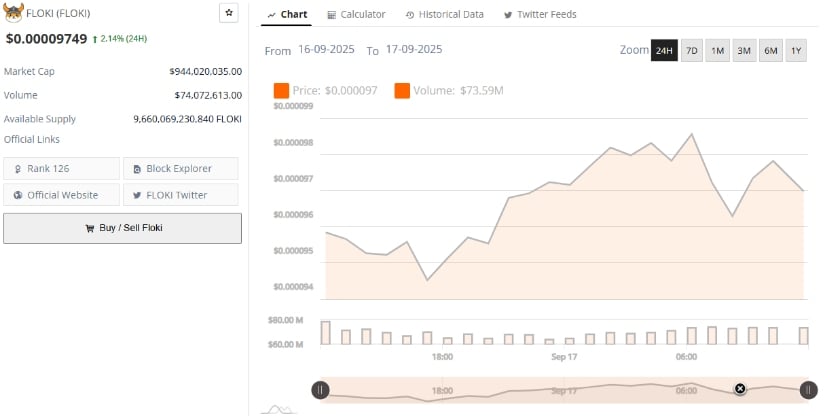Viewport: 825px width, 416px height.
Task: Select the 7D zoom range
Action: pos(692,50)
